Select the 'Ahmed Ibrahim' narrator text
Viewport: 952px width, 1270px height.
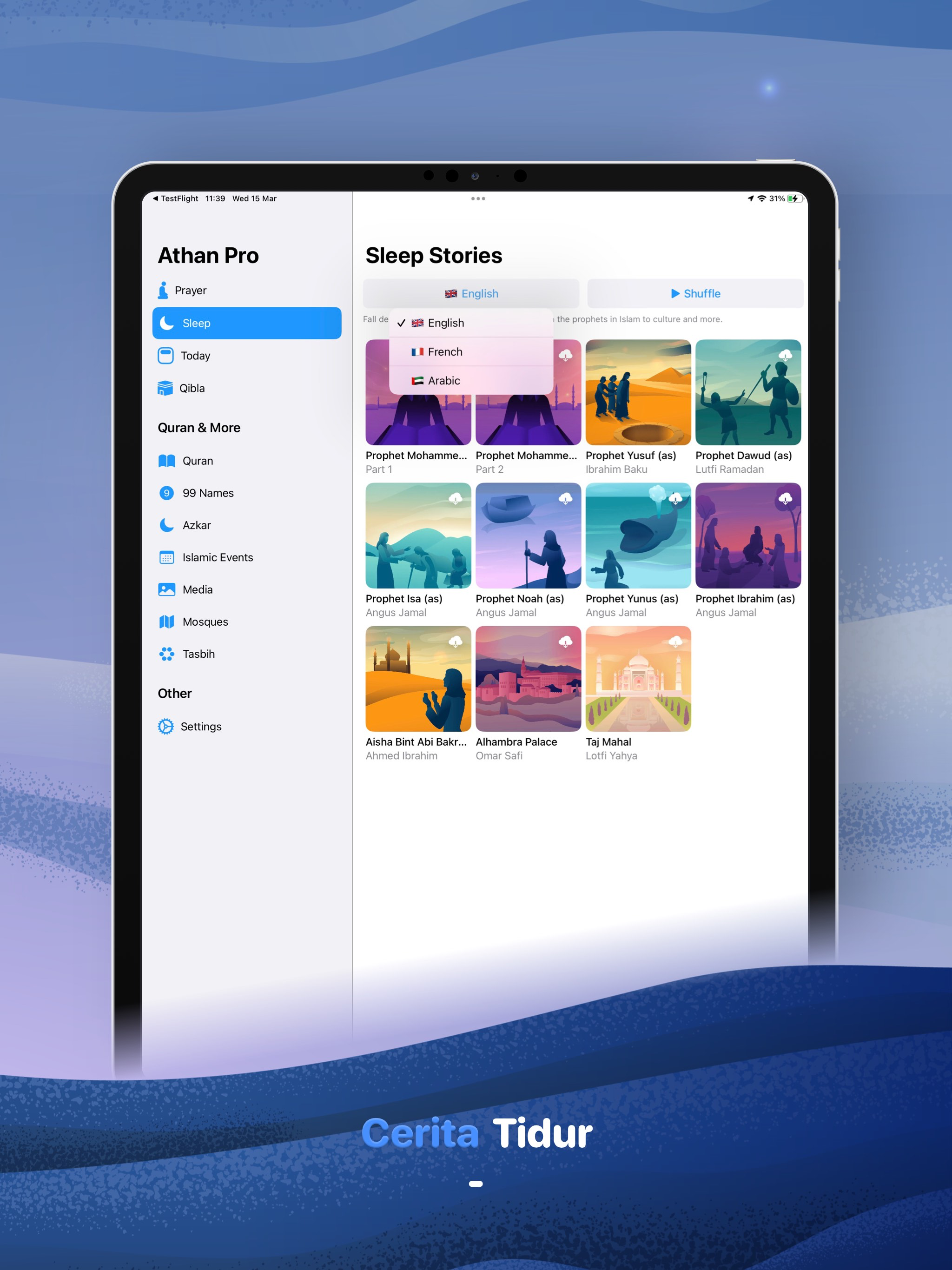click(x=401, y=756)
